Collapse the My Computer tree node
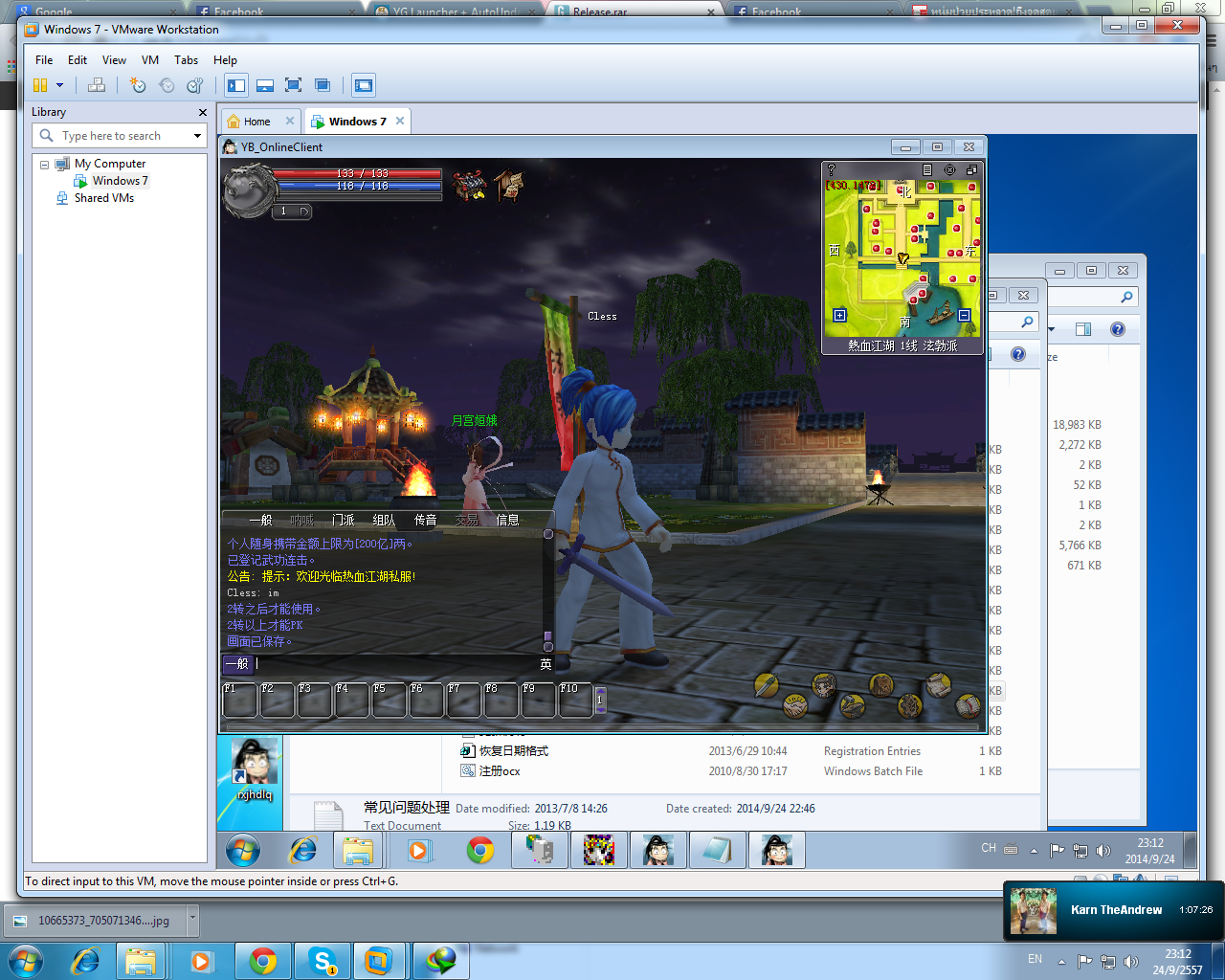The height and width of the screenshot is (980, 1225). pyautogui.click(x=44, y=165)
